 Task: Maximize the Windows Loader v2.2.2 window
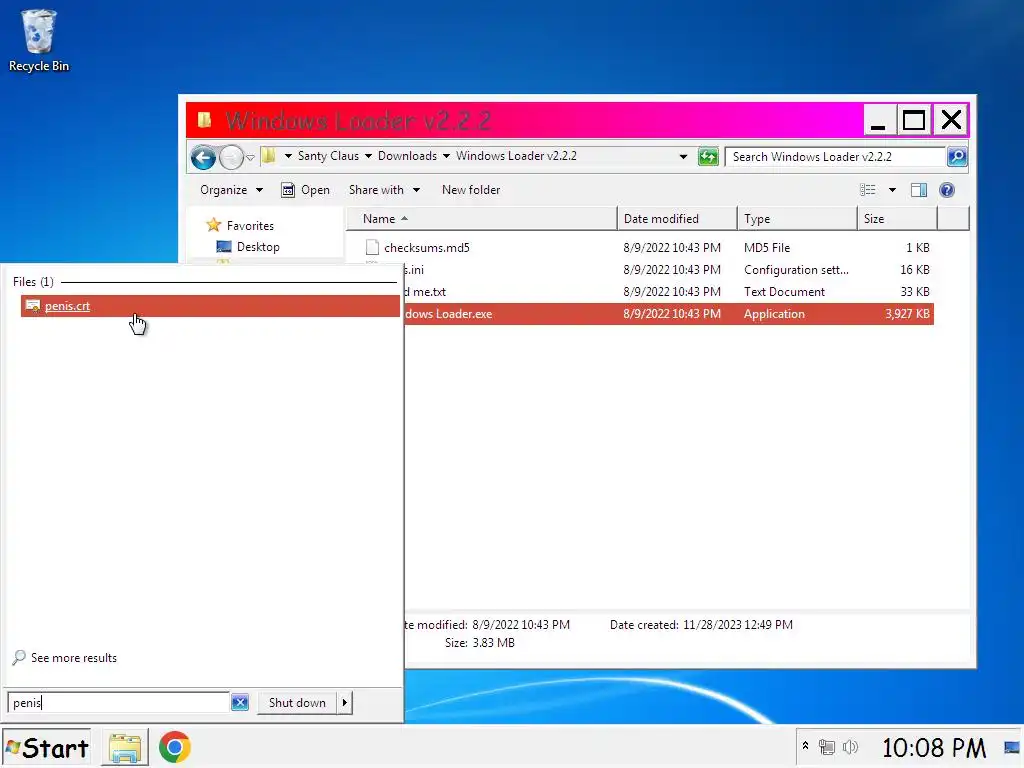914,120
